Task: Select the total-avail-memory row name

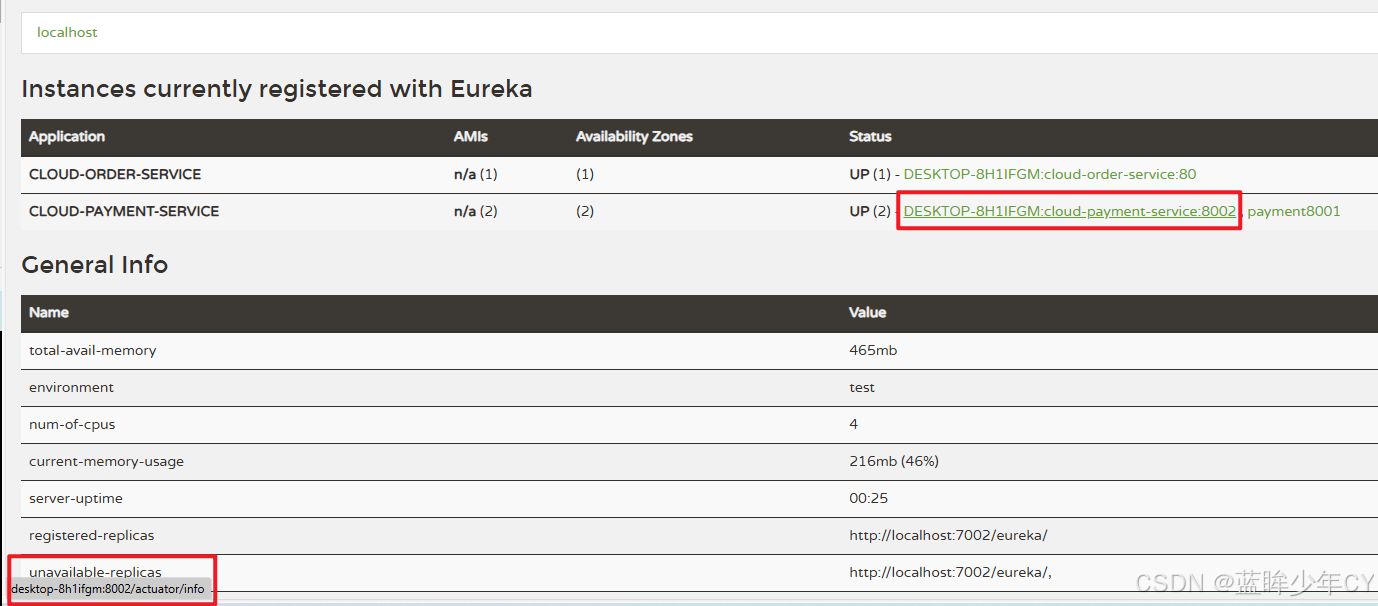Action: (x=93, y=350)
